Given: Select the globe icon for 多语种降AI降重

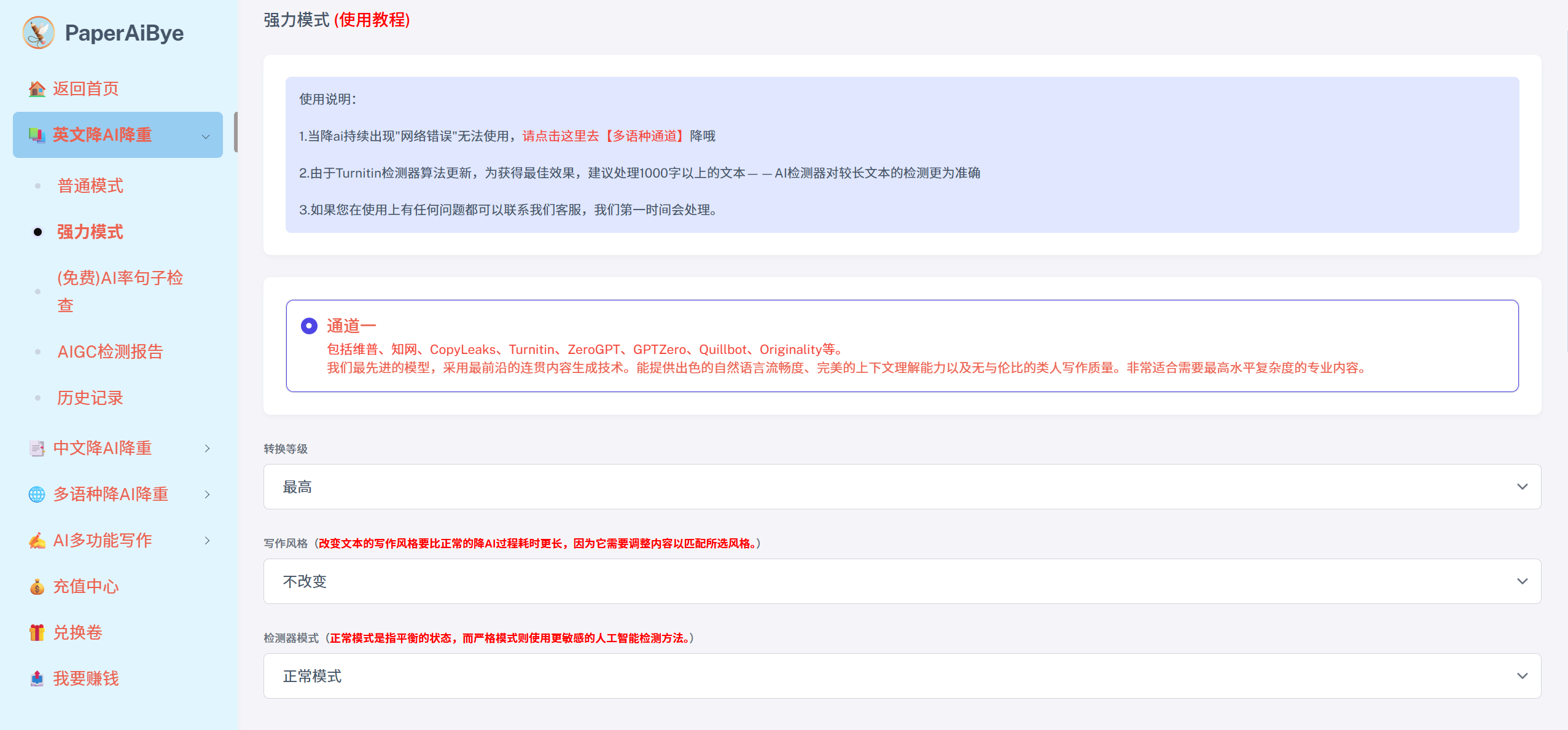Looking at the screenshot, I should click(37, 494).
